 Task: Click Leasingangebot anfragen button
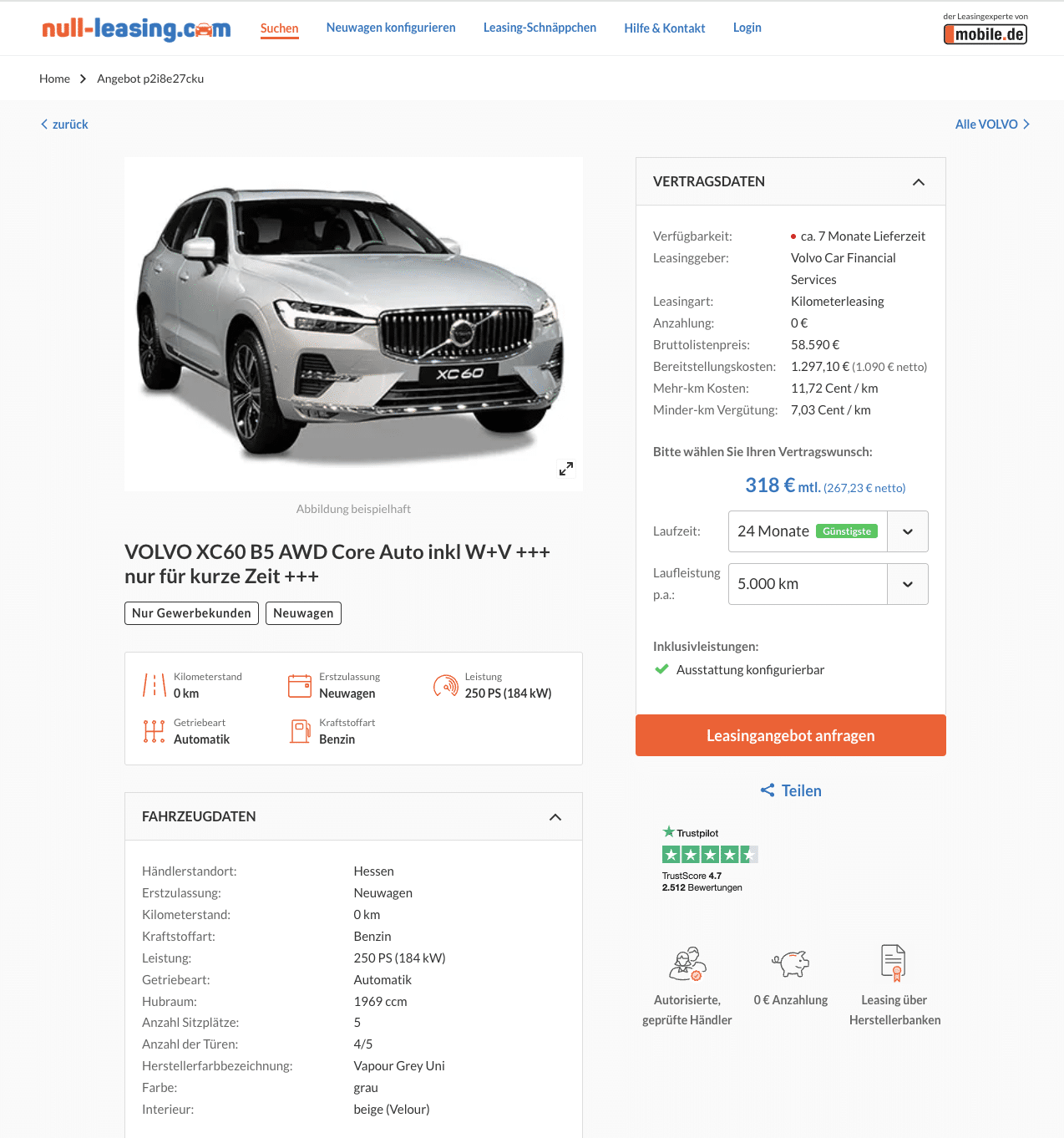coord(791,735)
